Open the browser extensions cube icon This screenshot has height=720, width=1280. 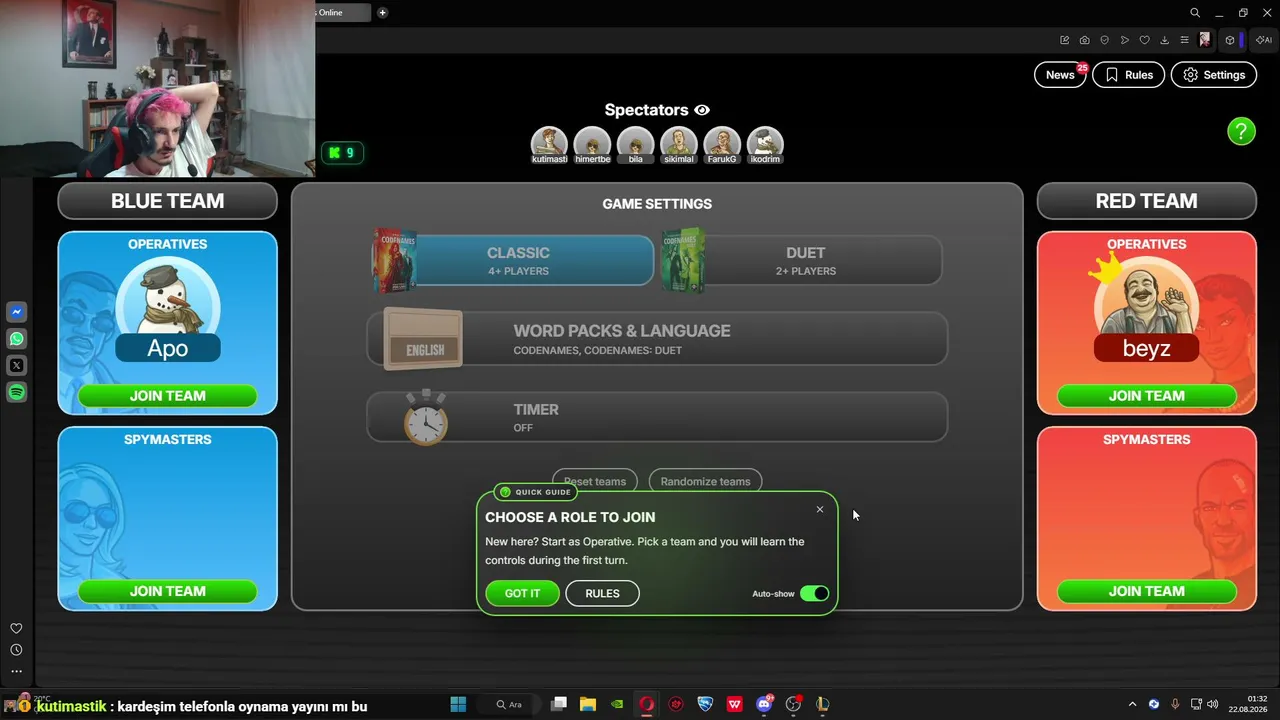point(1230,40)
